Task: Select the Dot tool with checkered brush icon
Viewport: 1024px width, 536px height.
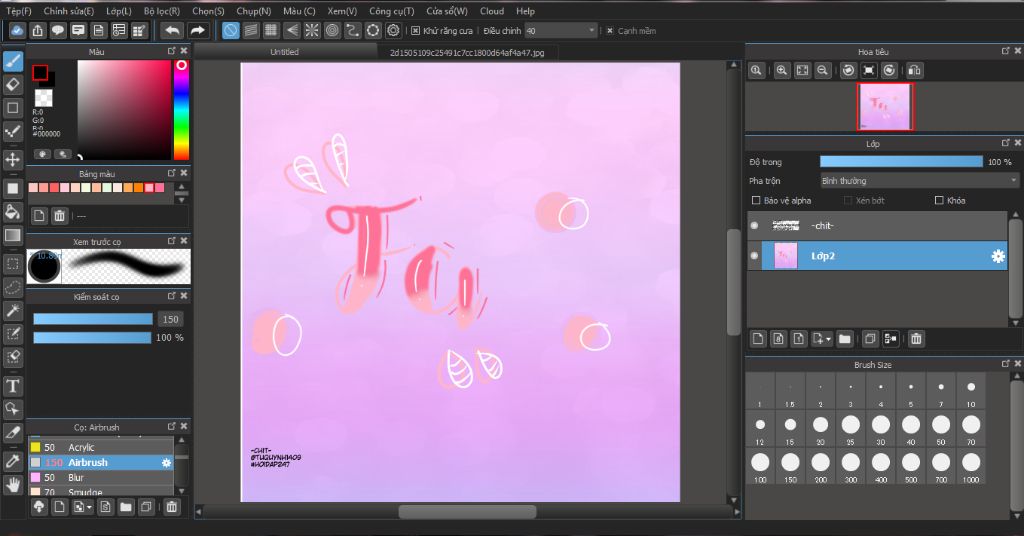Action: (12, 131)
